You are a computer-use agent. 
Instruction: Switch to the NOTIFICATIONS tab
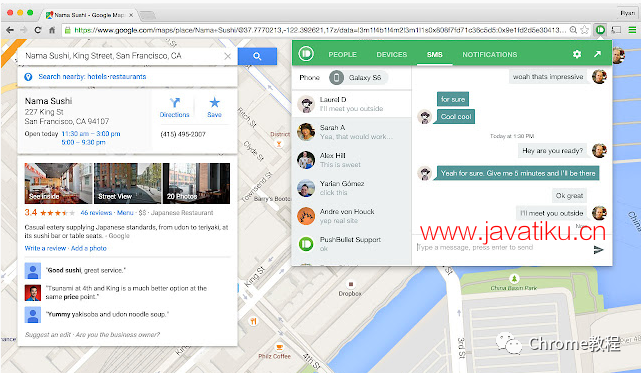pos(490,54)
